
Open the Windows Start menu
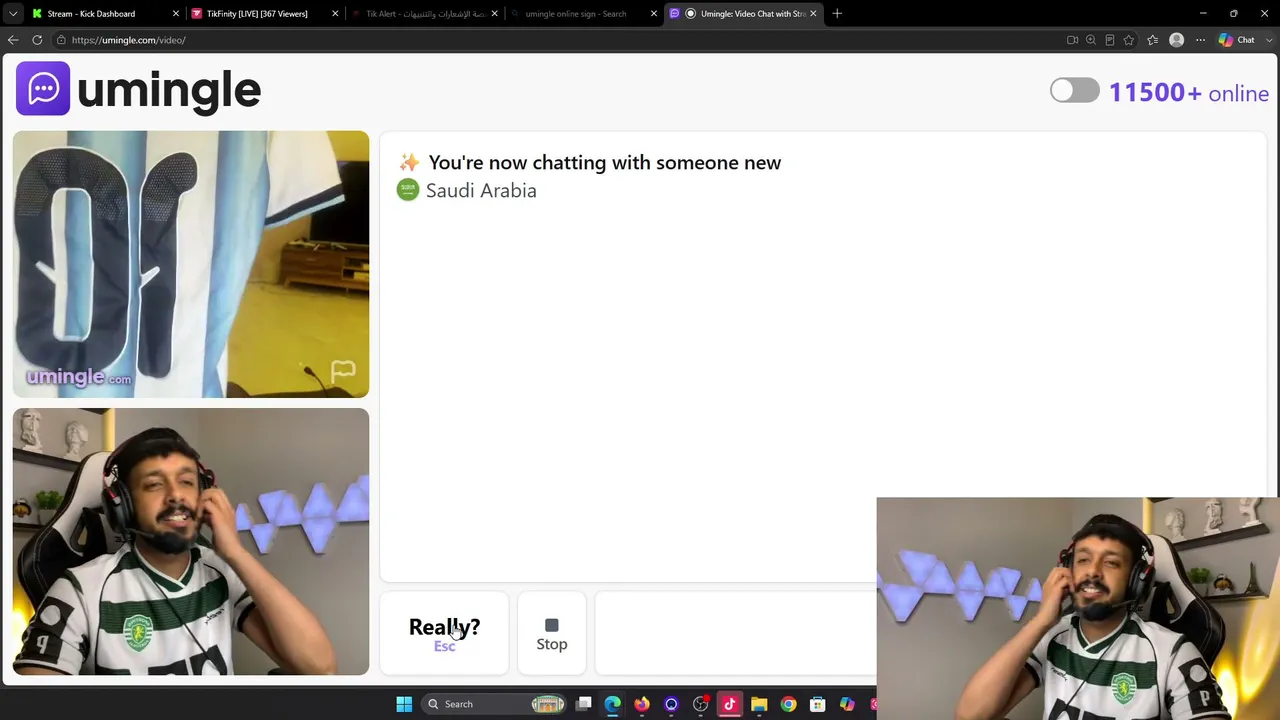404,704
